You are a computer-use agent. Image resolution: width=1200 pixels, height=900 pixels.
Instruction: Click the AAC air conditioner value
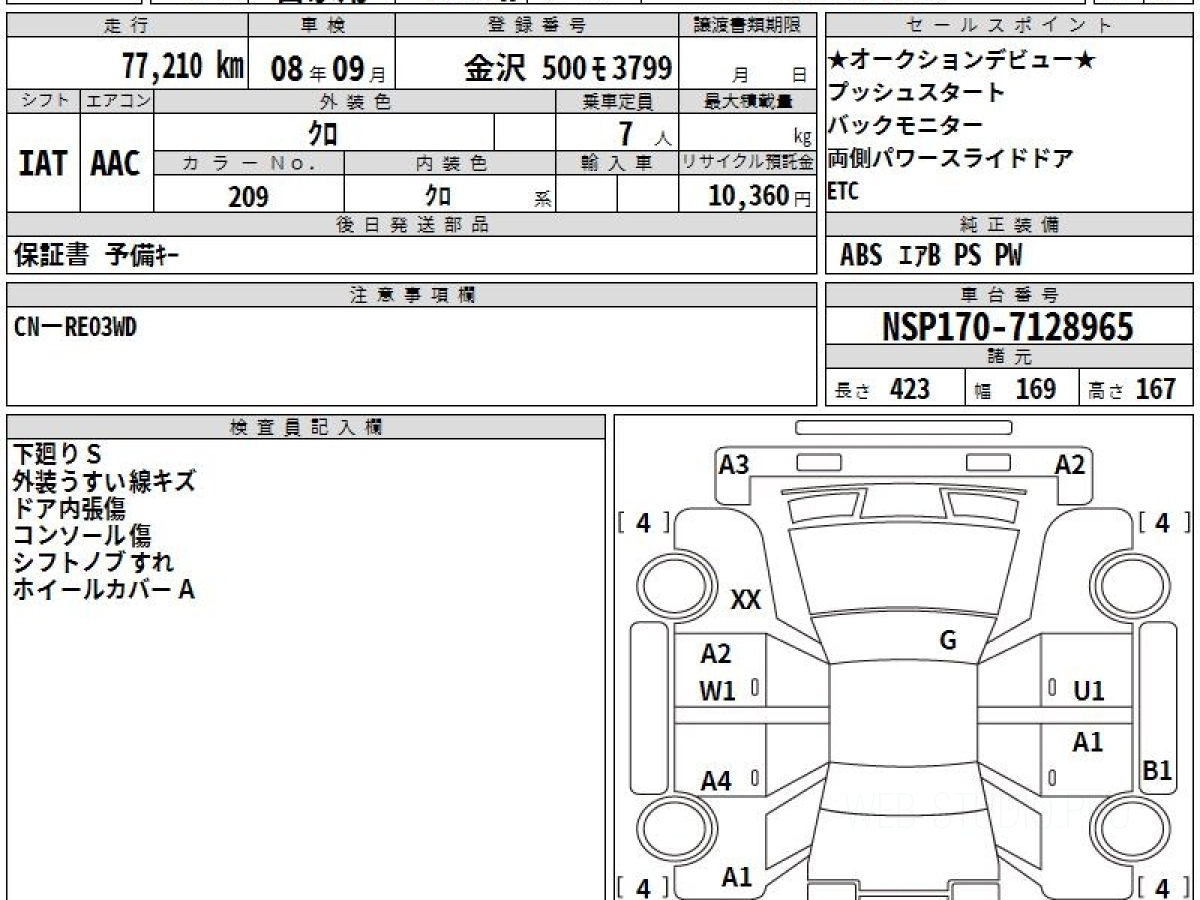[116, 164]
